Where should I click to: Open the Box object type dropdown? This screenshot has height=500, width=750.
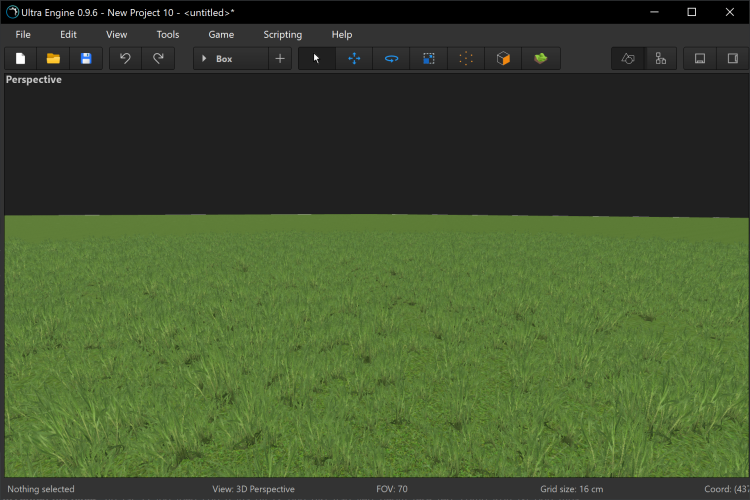(231, 58)
